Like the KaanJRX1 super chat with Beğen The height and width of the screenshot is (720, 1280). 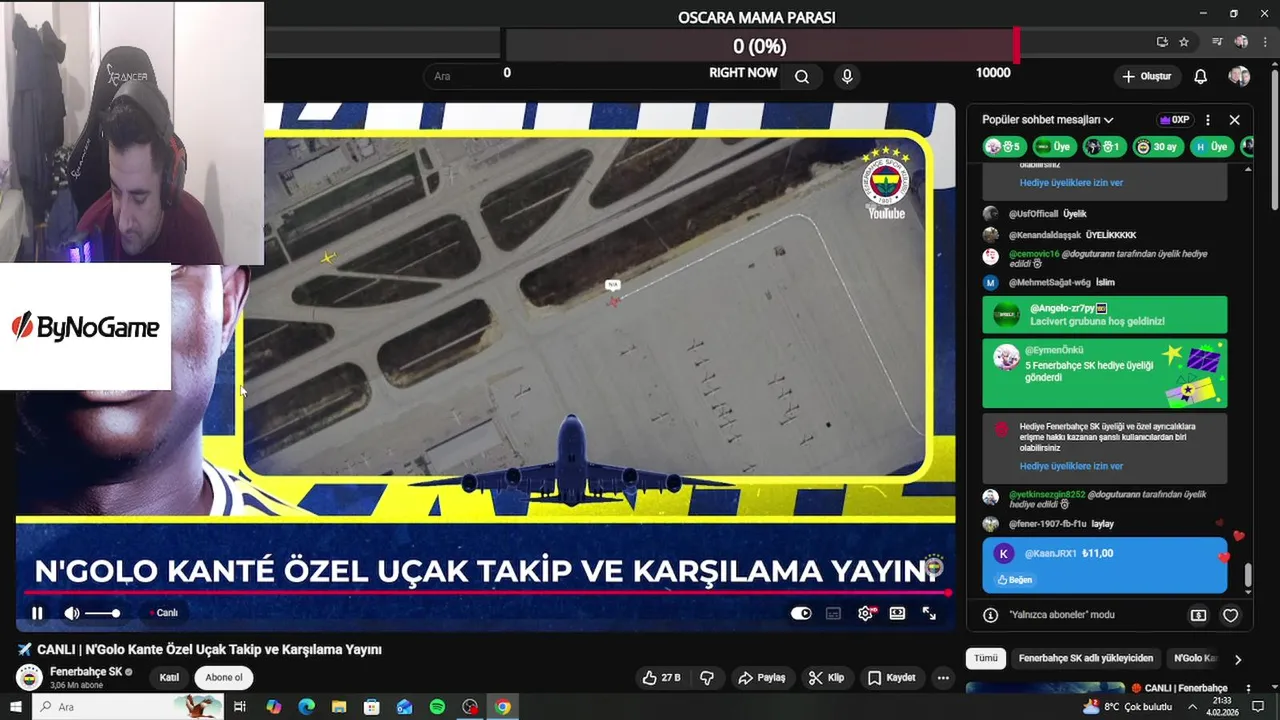[1014, 580]
